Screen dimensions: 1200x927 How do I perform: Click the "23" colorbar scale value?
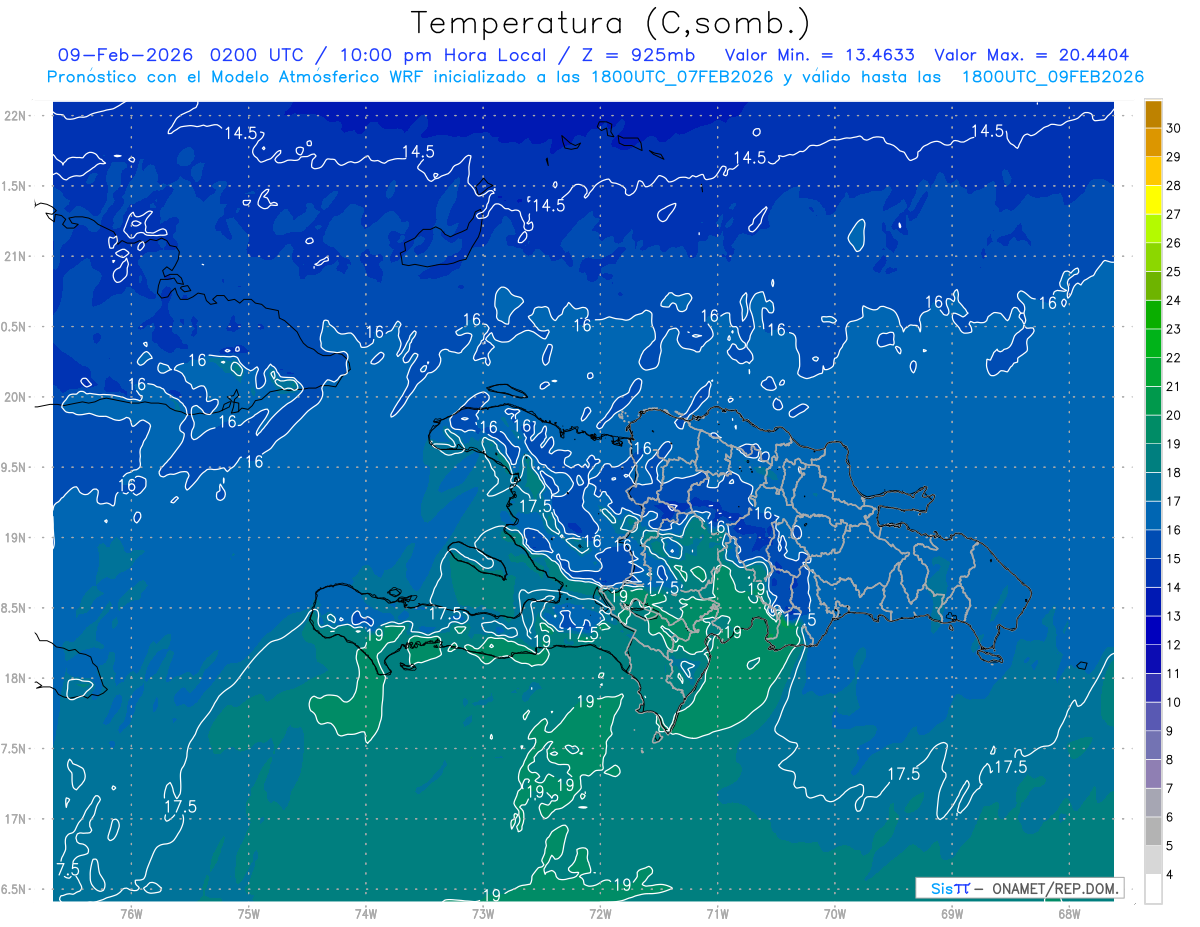1174,329
